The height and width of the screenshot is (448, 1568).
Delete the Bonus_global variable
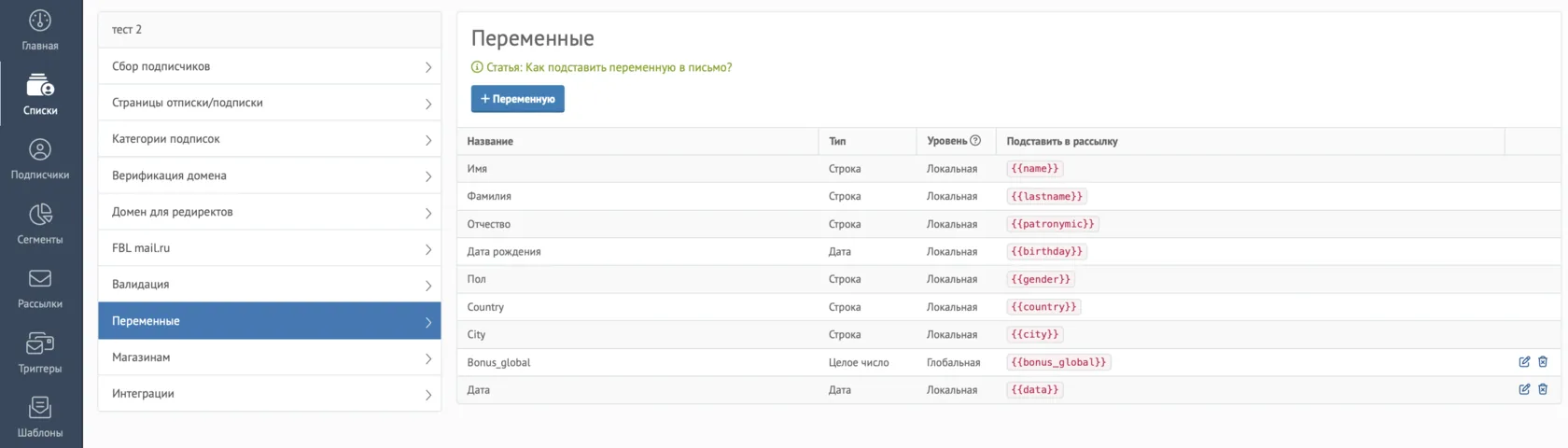(1543, 362)
